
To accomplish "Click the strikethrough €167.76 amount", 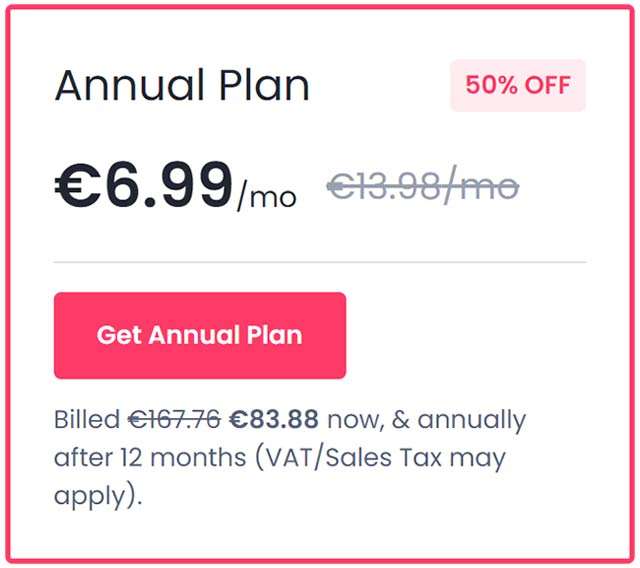I will pyautogui.click(x=174, y=420).
